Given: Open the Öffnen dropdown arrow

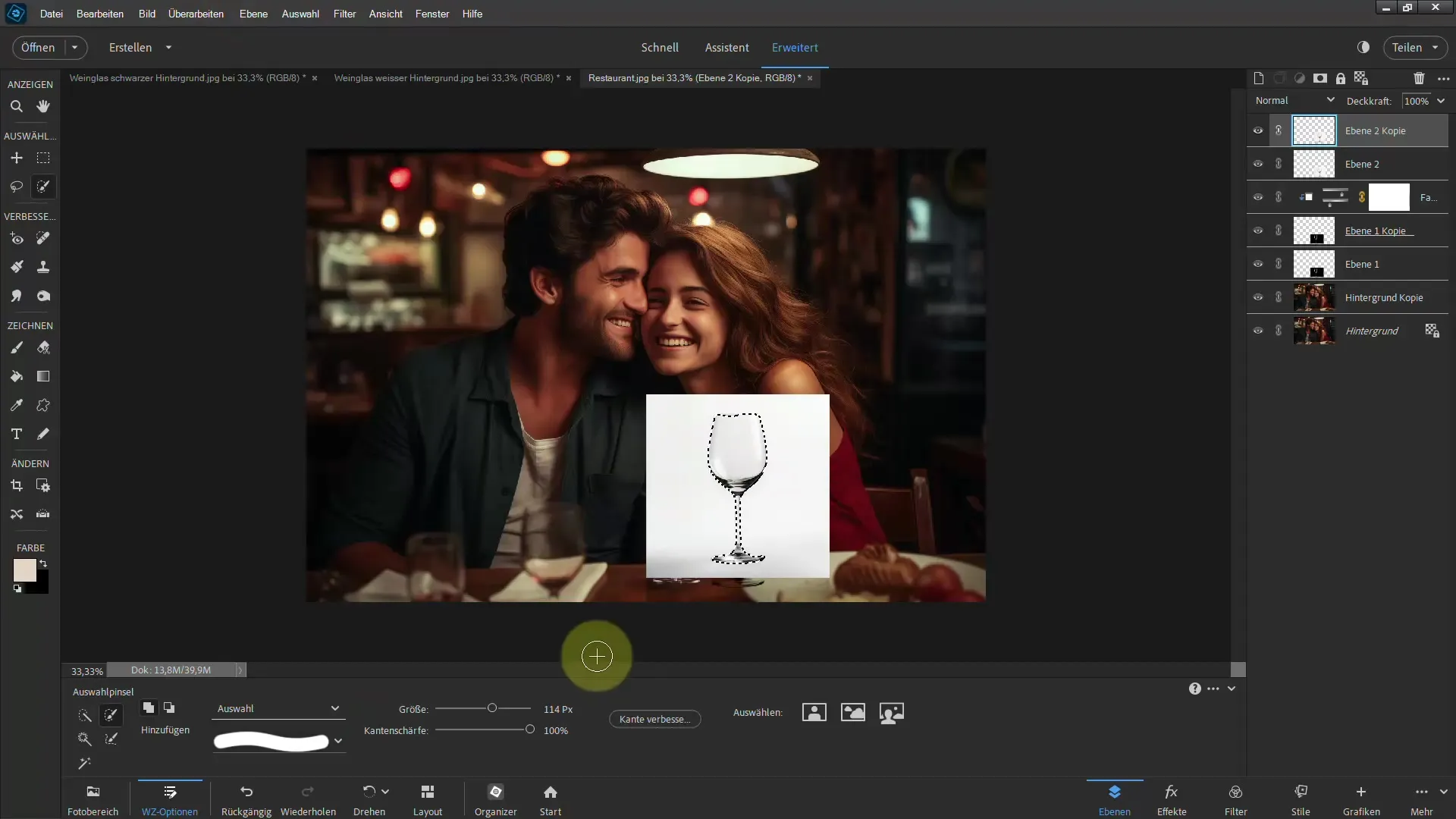Looking at the screenshot, I should tap(75, 47).
